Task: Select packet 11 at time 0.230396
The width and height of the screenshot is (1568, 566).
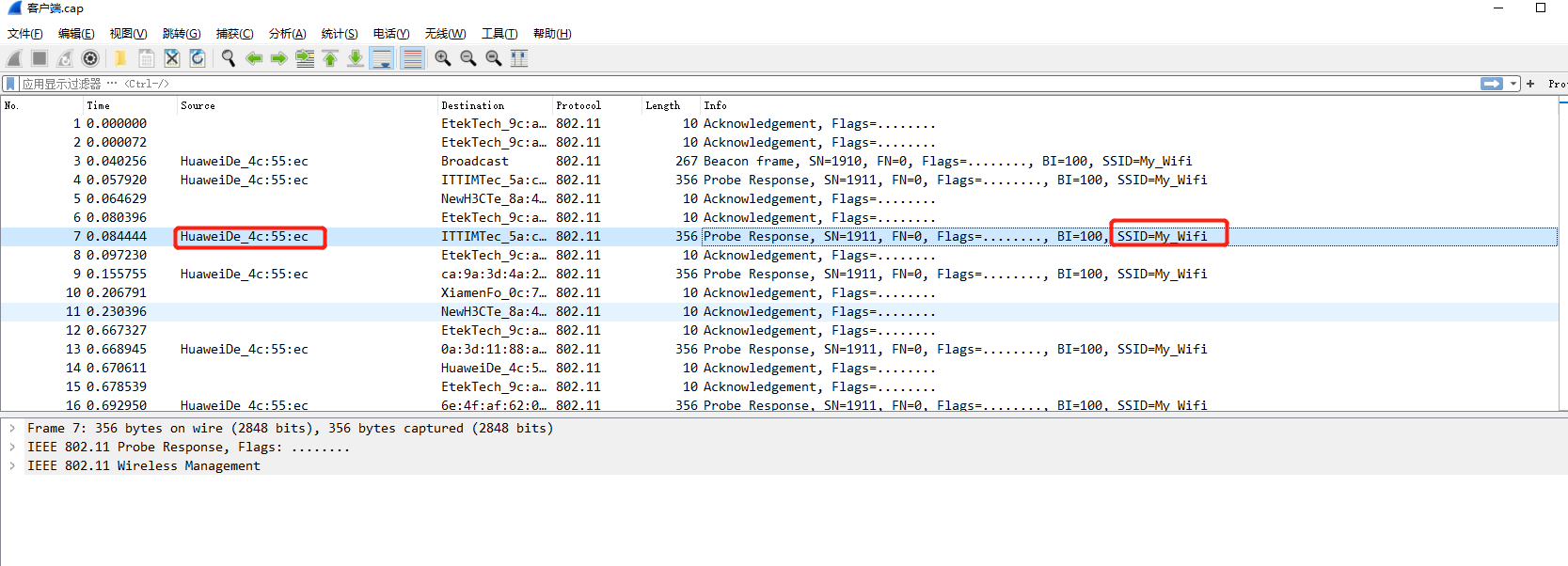Action: tap(779, 312)
